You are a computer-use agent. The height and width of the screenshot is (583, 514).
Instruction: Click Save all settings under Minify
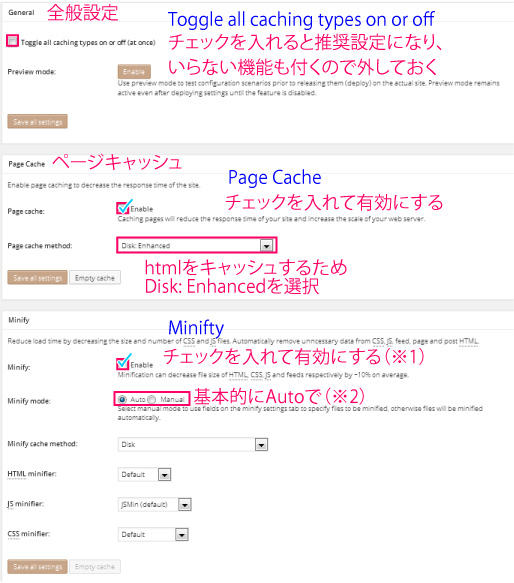38,566
